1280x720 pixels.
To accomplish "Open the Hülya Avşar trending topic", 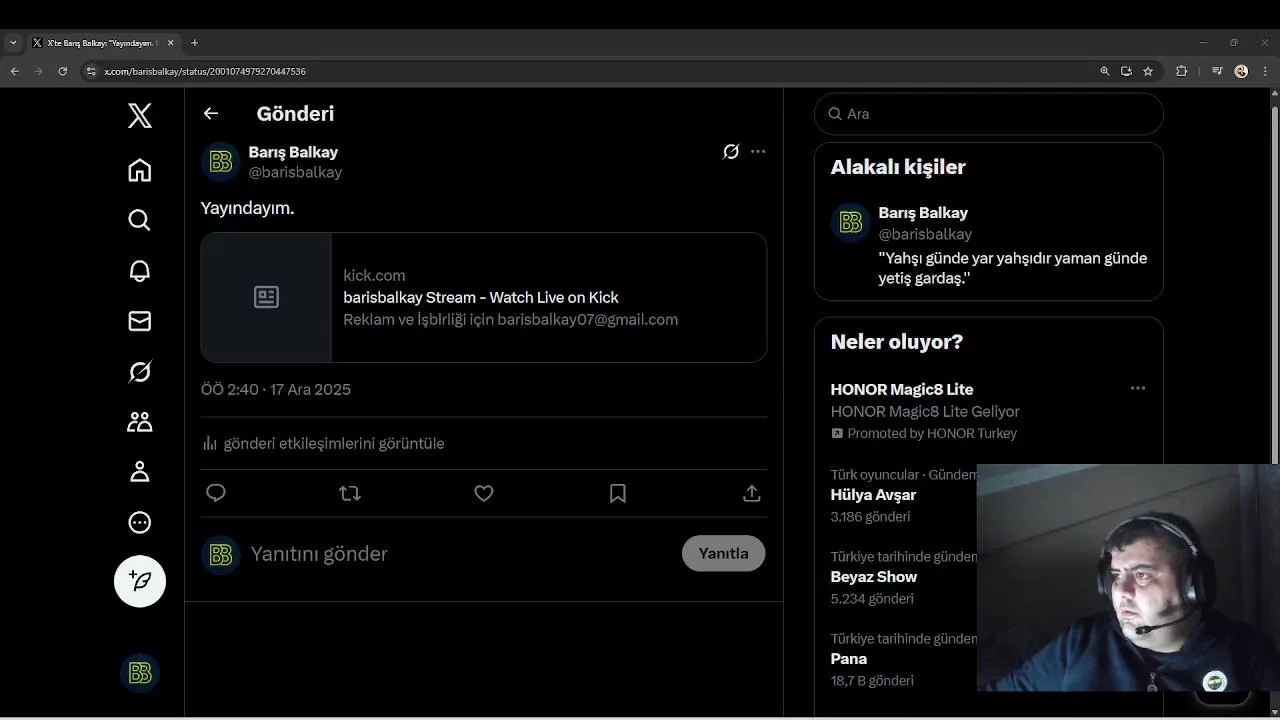I will click(873, 495).
